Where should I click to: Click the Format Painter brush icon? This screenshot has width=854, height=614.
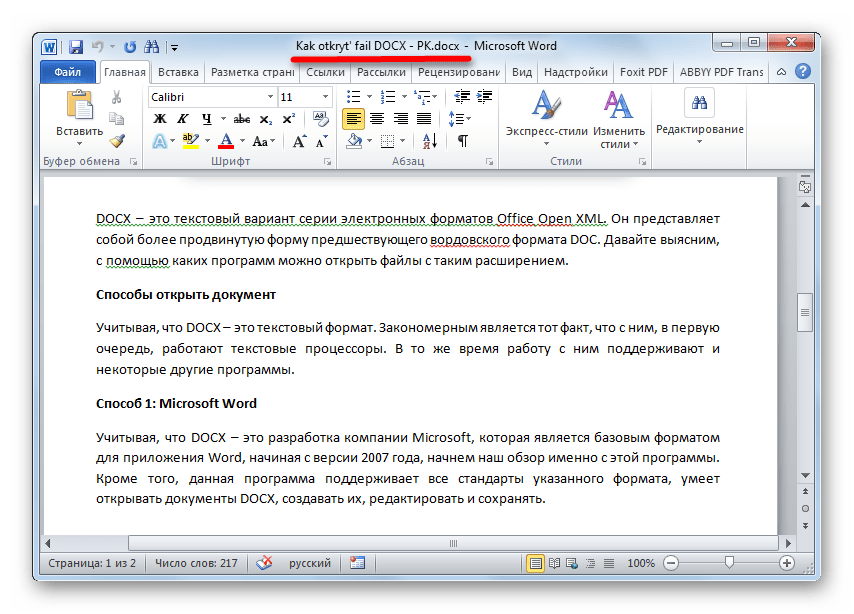(117, 141)
